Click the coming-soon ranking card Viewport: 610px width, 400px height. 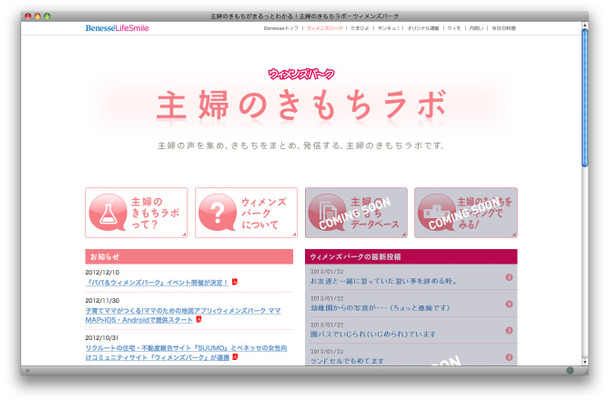tap(466, 212)
